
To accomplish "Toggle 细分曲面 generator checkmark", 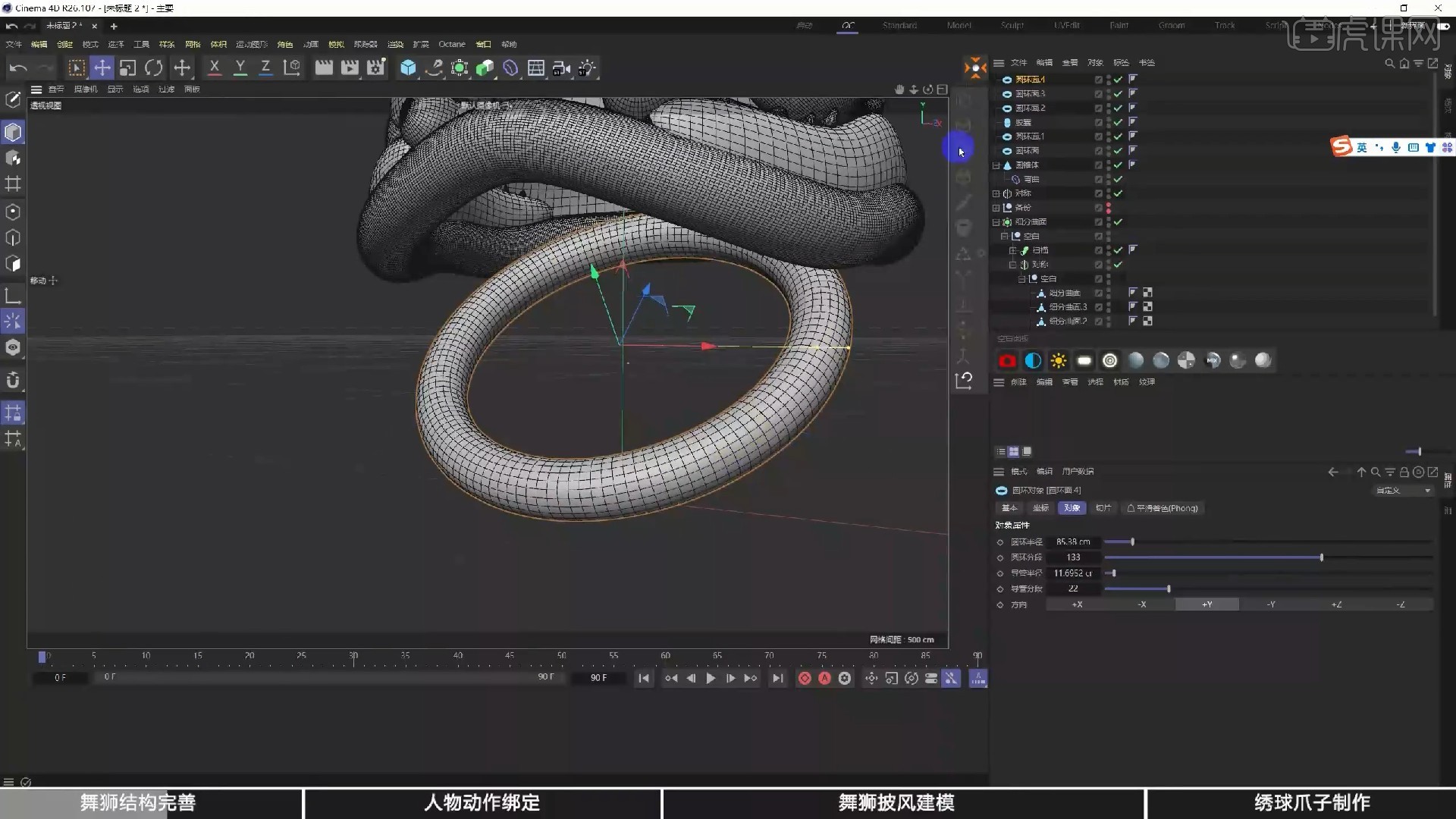I will click(x=1118, y=222).
